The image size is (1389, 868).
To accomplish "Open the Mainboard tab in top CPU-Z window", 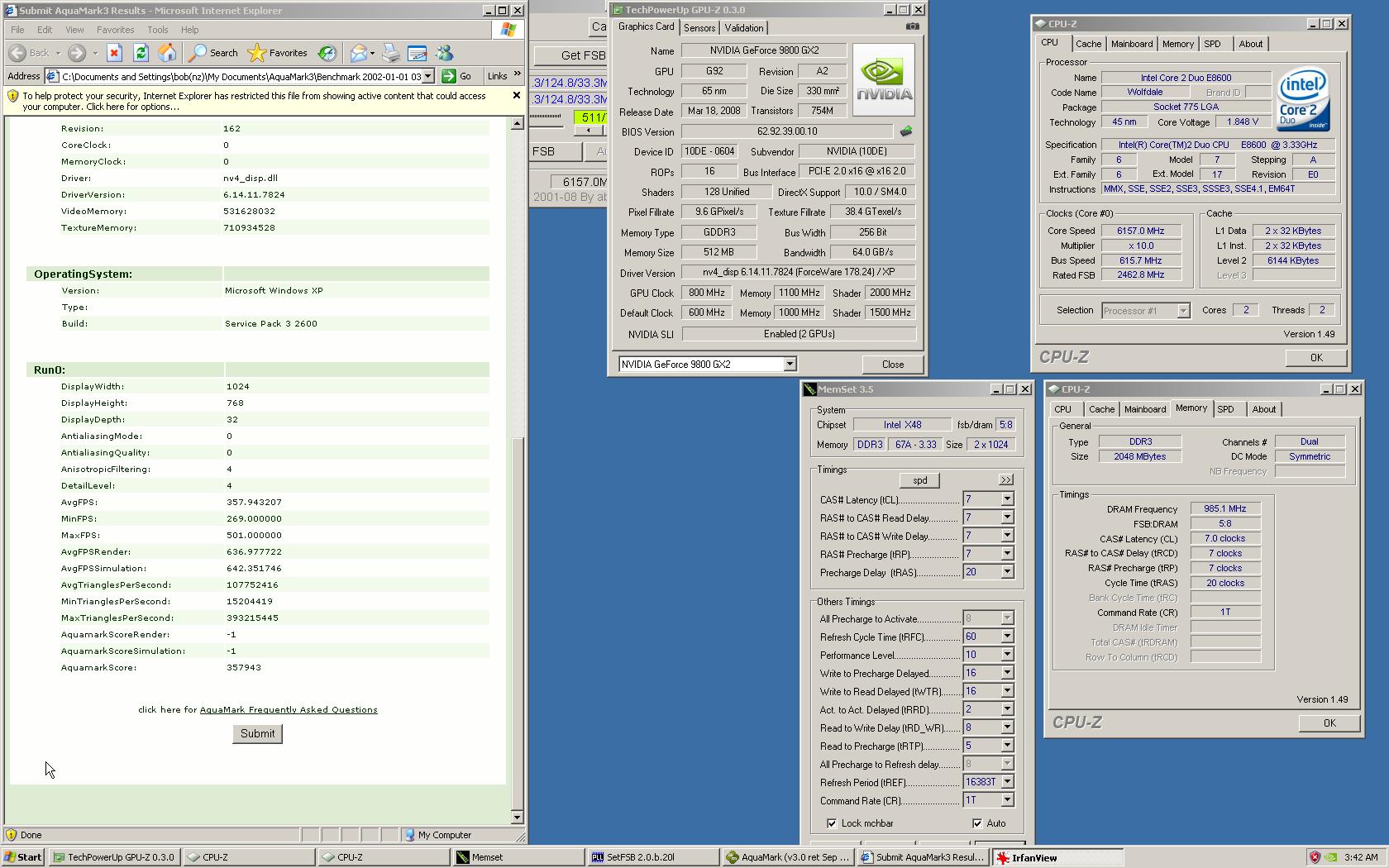I will [1132, 44].
